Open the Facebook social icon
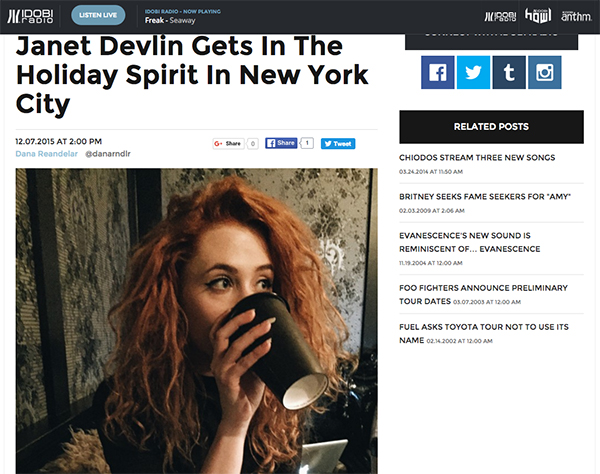Screen dimensions: 600x474 pyautogui.click(x=438, y=72)
